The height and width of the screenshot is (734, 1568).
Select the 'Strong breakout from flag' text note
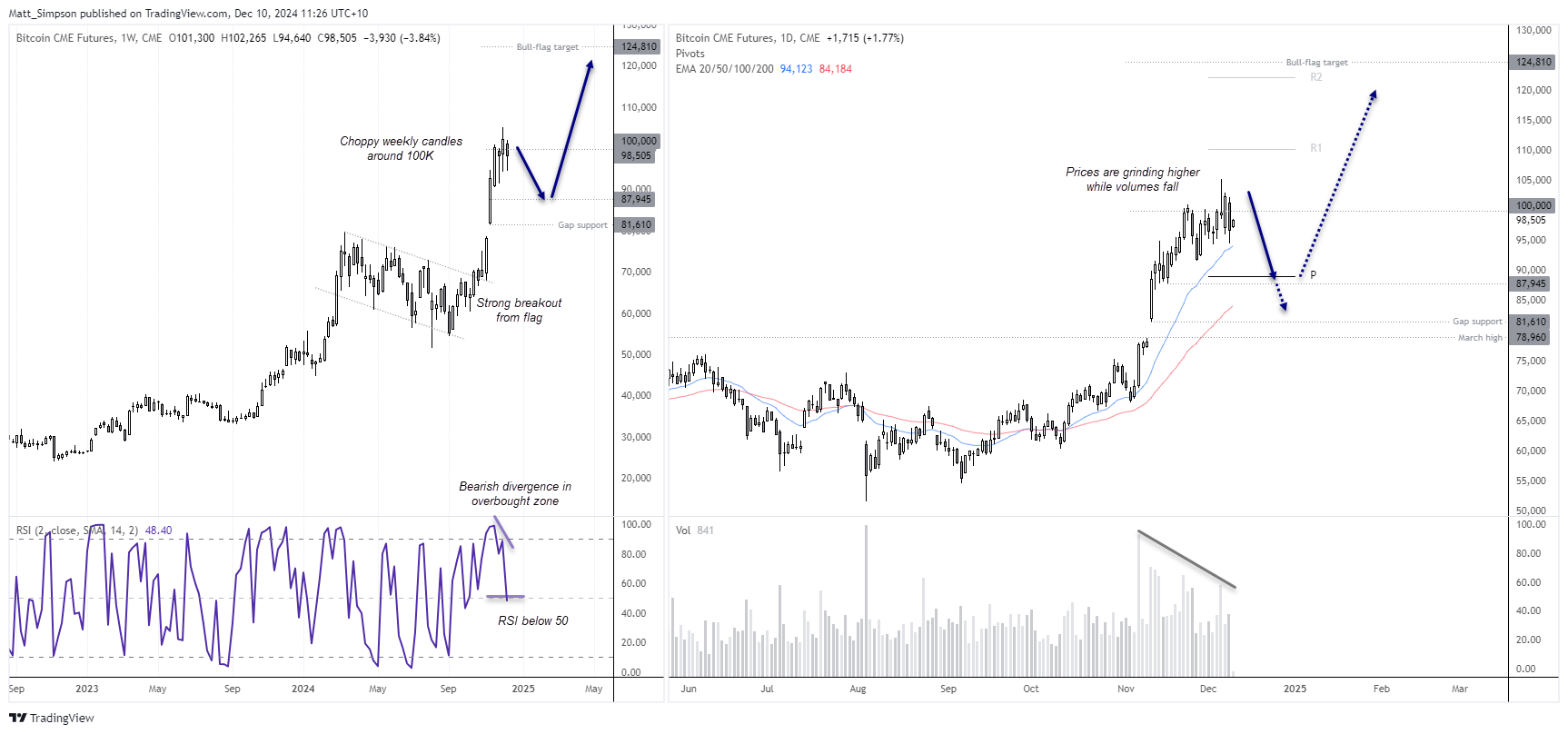point(519,310)
